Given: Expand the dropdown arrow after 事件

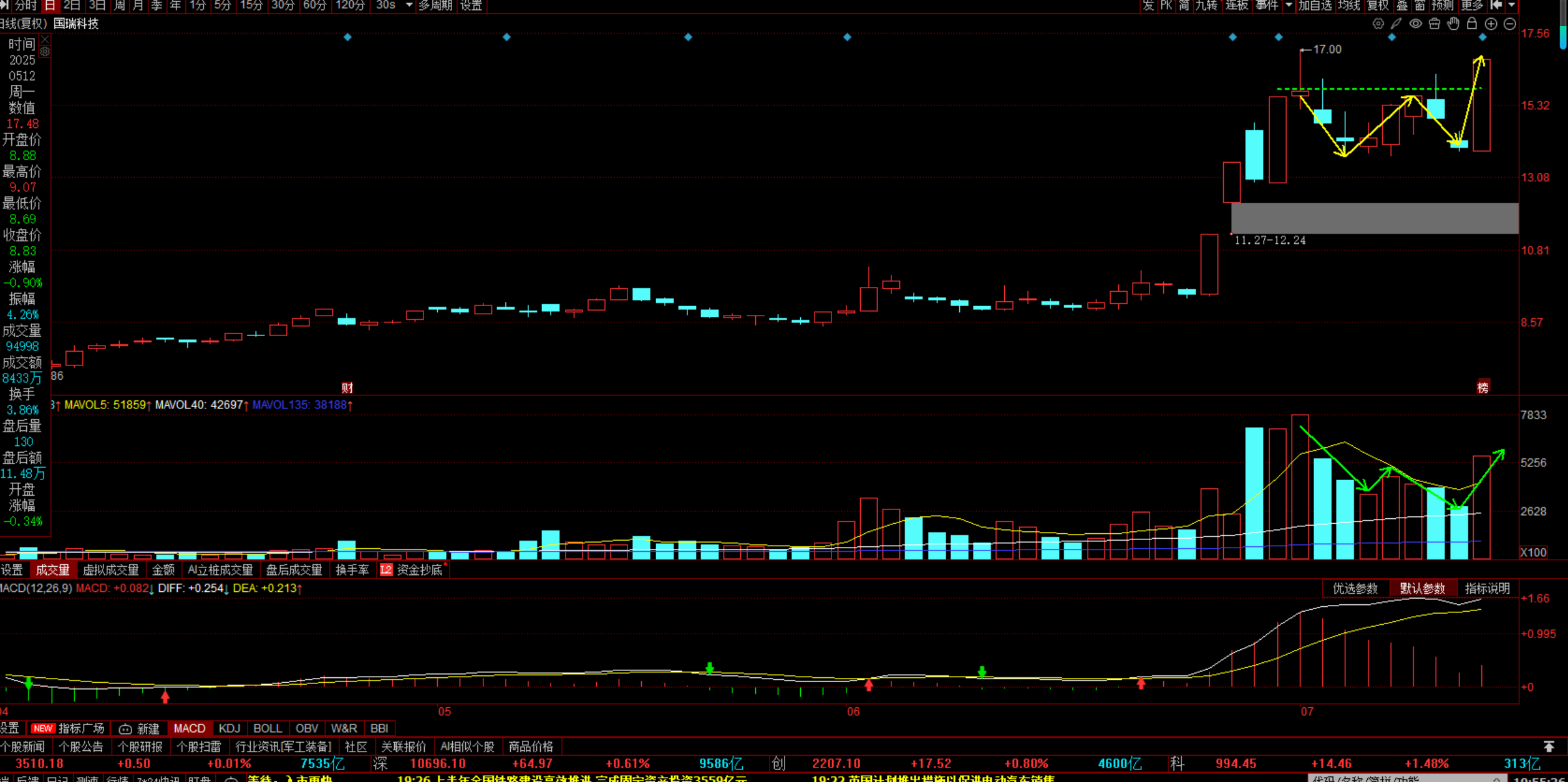Looking at the screenshot, I should click(1289, 5).
